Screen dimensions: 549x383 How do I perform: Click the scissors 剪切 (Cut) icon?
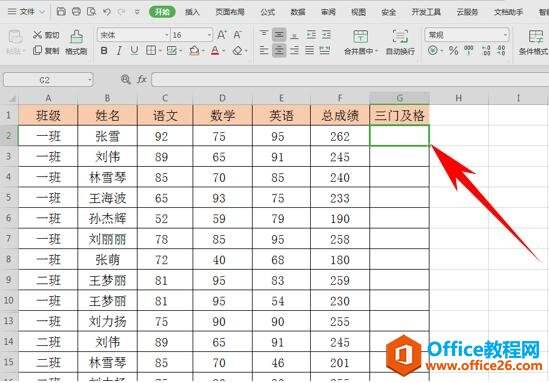37,35
